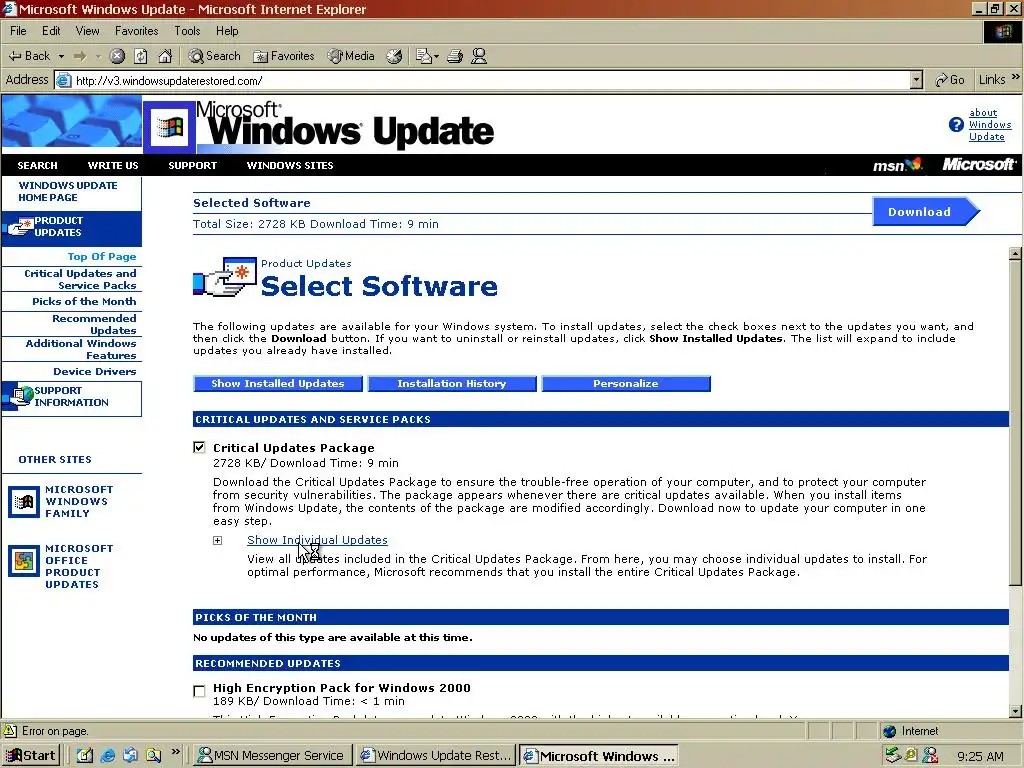
Task: Click the Refresh page icon
Action: click(140, 56)
